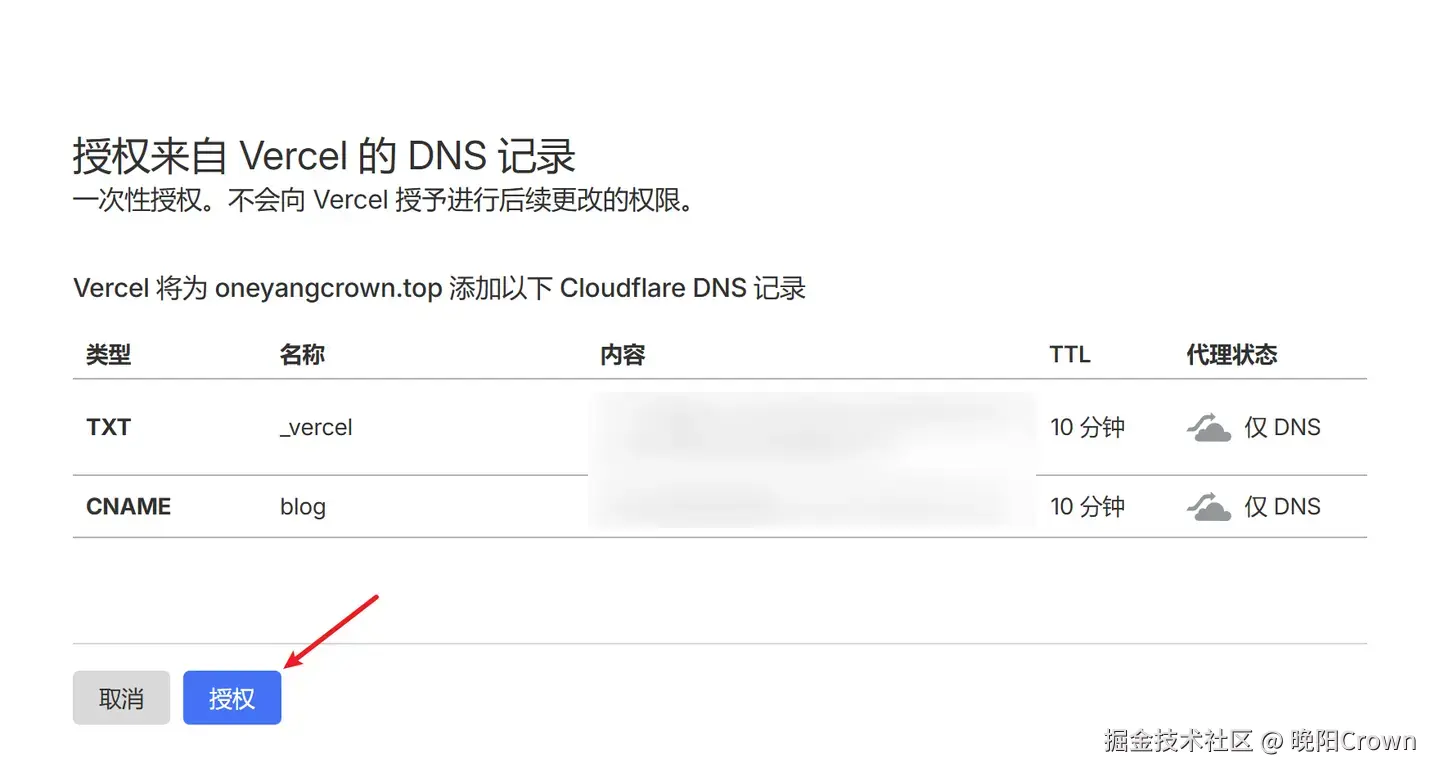Click the 10 分钟 TTL in TXT row
The image size is (1440, 777).
coord(1087,428)
